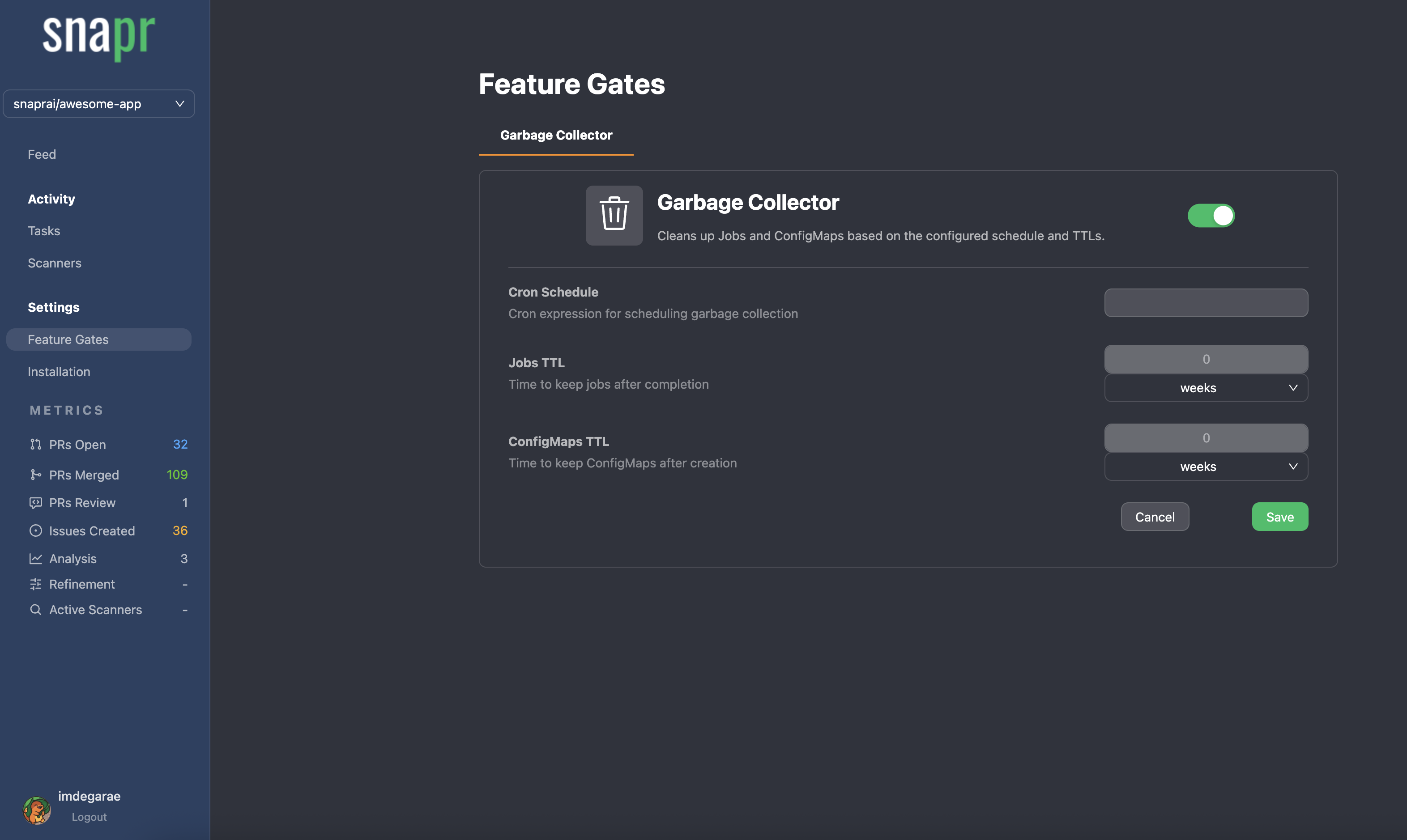Click the Cancel button
This screenshot has height=840, width=1407.
(x=1155, y=517)
